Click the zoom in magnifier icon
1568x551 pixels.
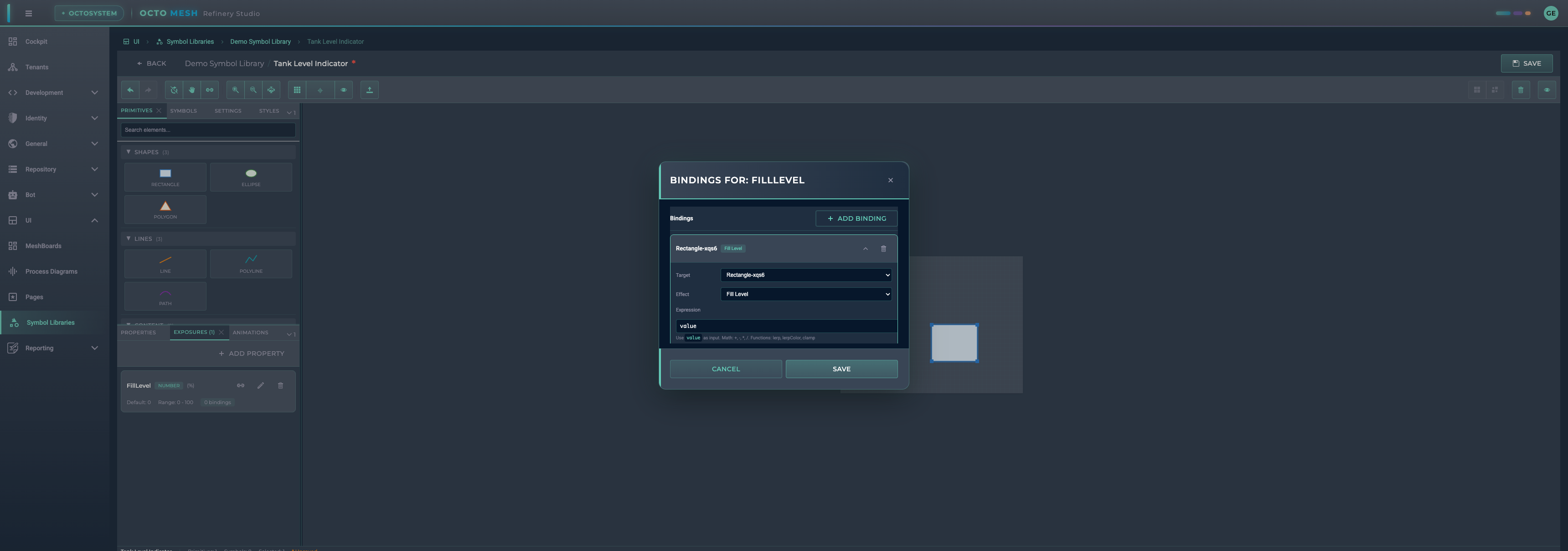(236, 90)
